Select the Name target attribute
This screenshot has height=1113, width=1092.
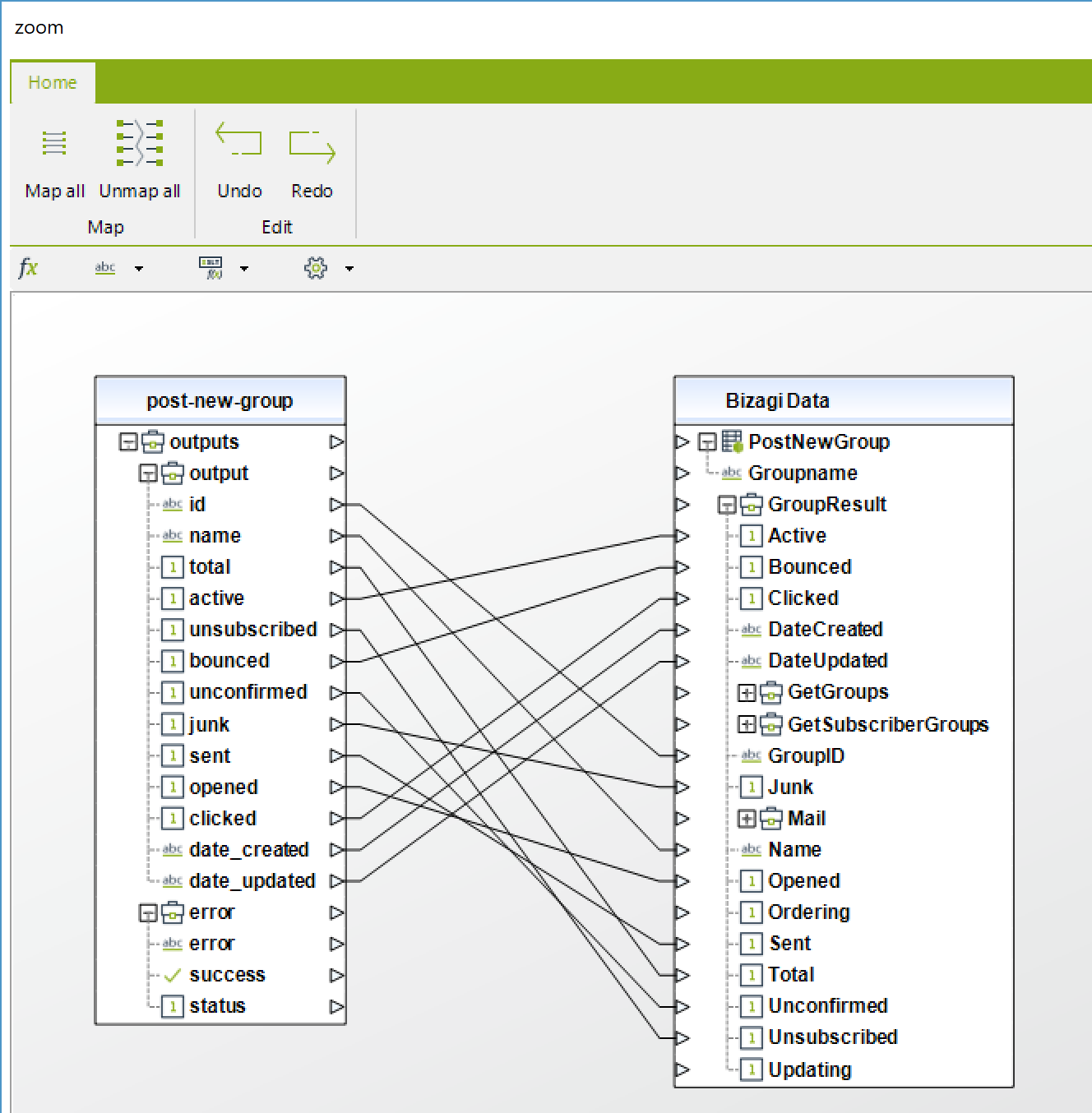(x=794, y=850)
